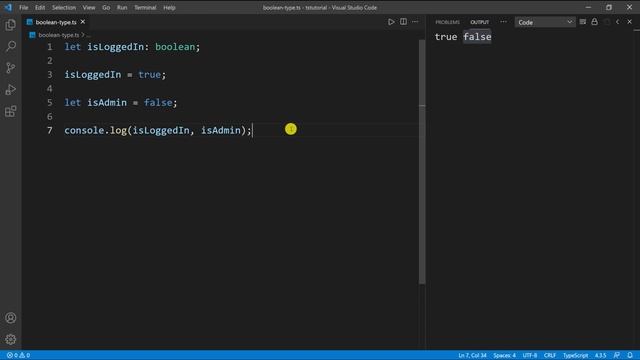This screenshot has width=640, height=360.
Task: Open errors and warnings status indicator
Action: [x=18, y=356]
